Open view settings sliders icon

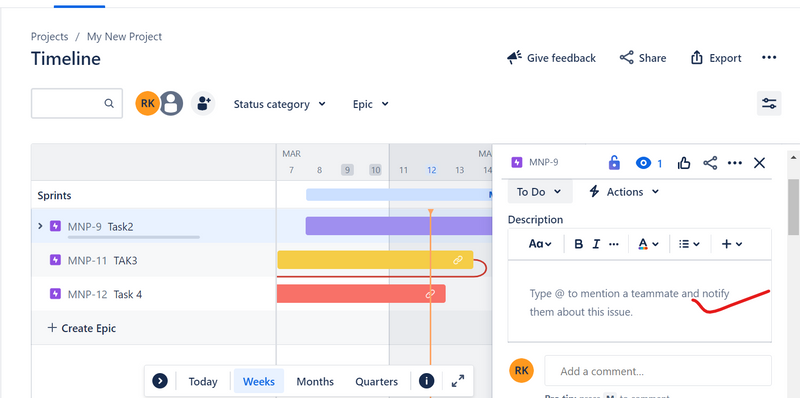click(769, 104)
